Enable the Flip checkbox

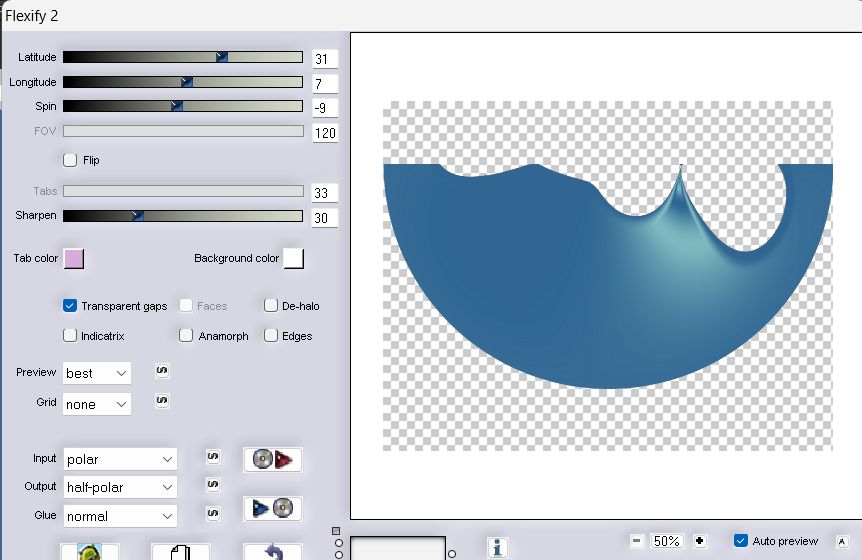[70, 160]
